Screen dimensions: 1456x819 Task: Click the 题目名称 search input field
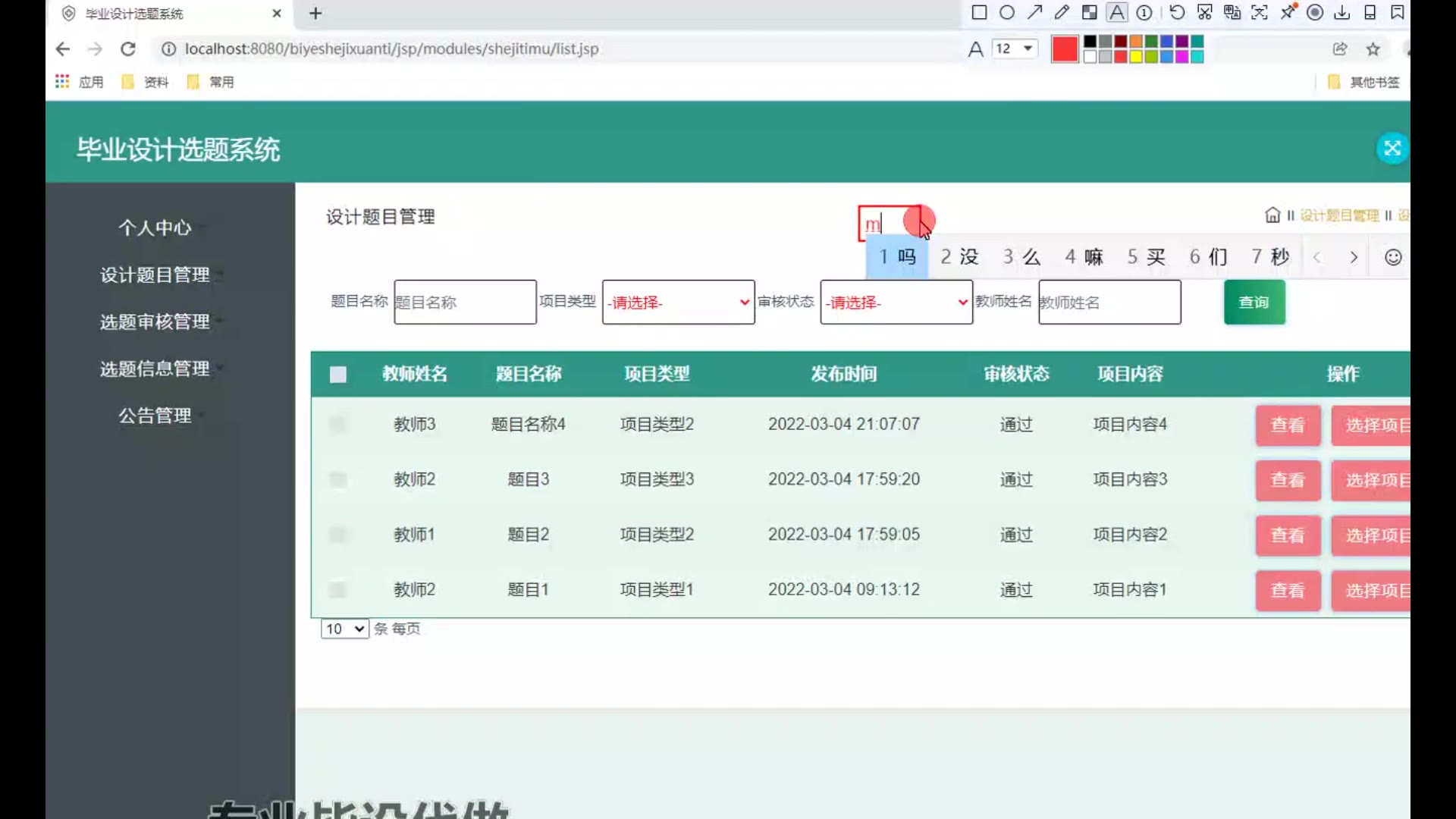(x=465, y=303)
